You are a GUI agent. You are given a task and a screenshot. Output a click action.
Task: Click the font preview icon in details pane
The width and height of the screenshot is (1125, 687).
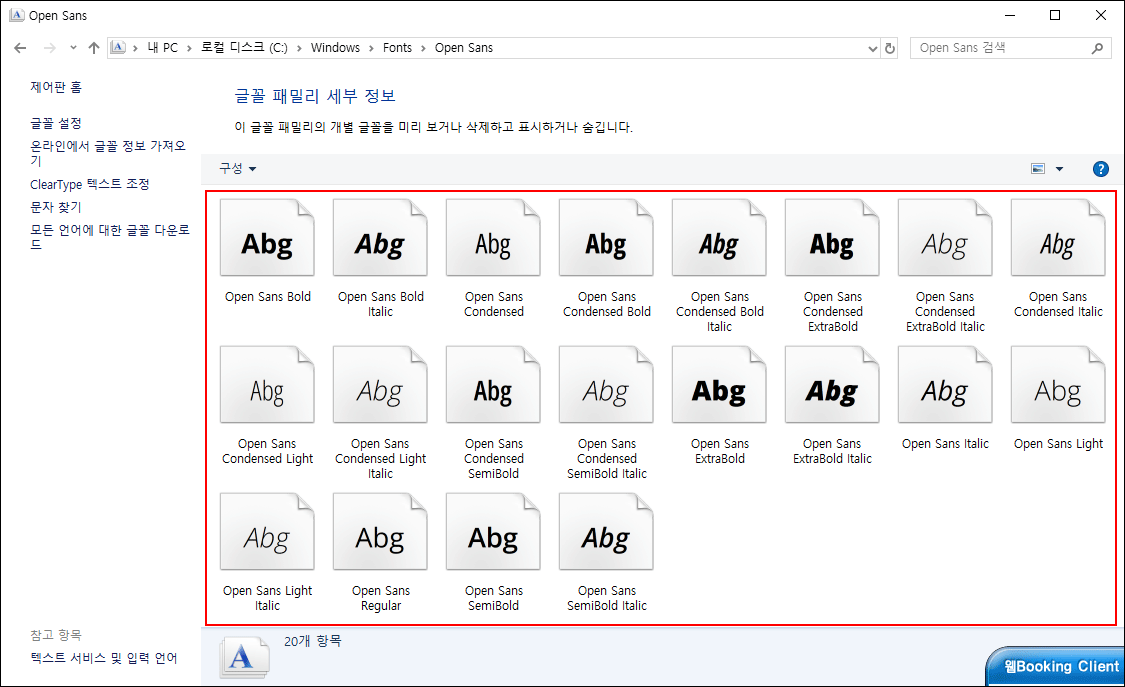pos(244,656)
